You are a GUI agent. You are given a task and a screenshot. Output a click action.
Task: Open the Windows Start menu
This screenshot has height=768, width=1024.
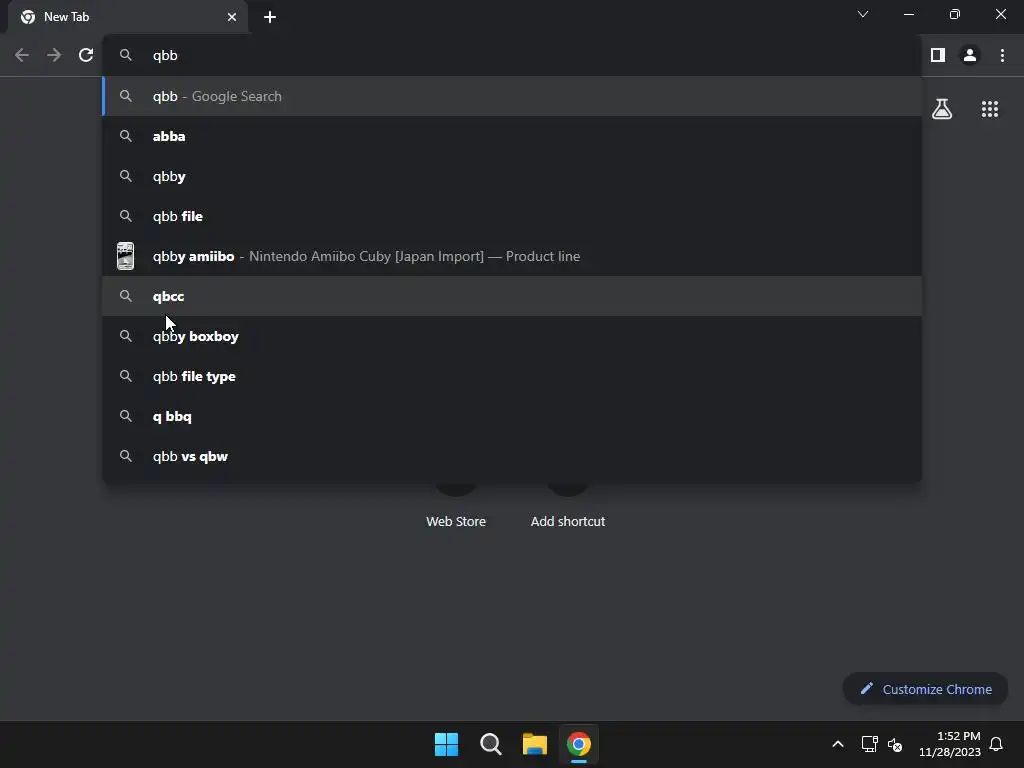447,744
